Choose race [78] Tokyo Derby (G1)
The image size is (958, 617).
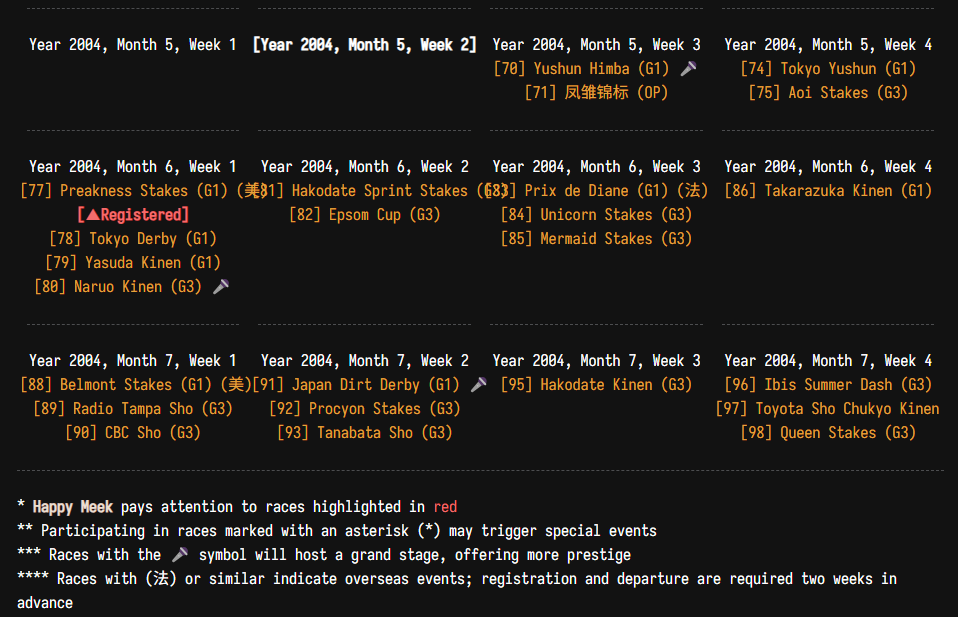tap(133, 238)
